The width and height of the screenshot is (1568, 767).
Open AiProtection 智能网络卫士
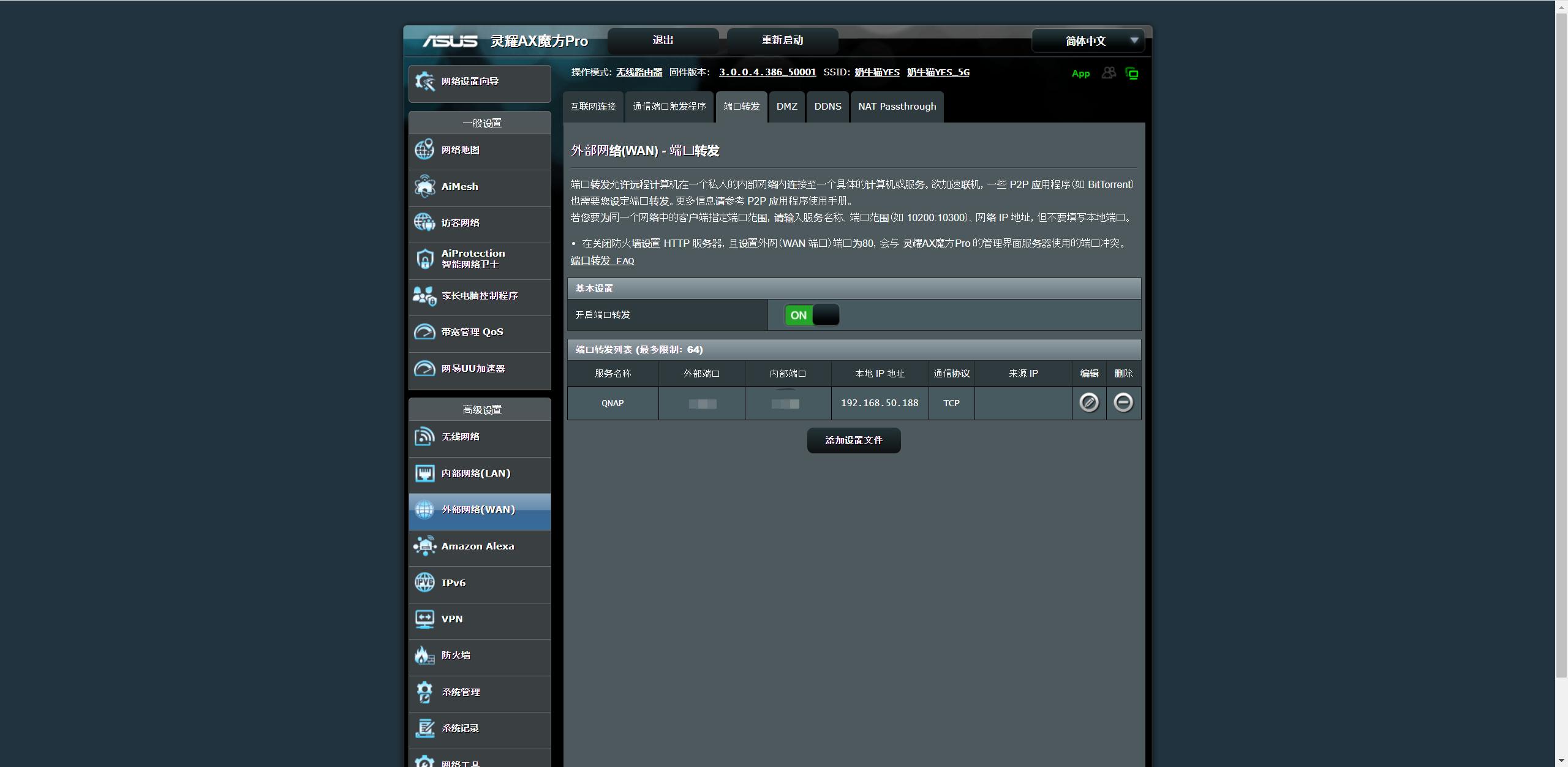pos(472,260)
